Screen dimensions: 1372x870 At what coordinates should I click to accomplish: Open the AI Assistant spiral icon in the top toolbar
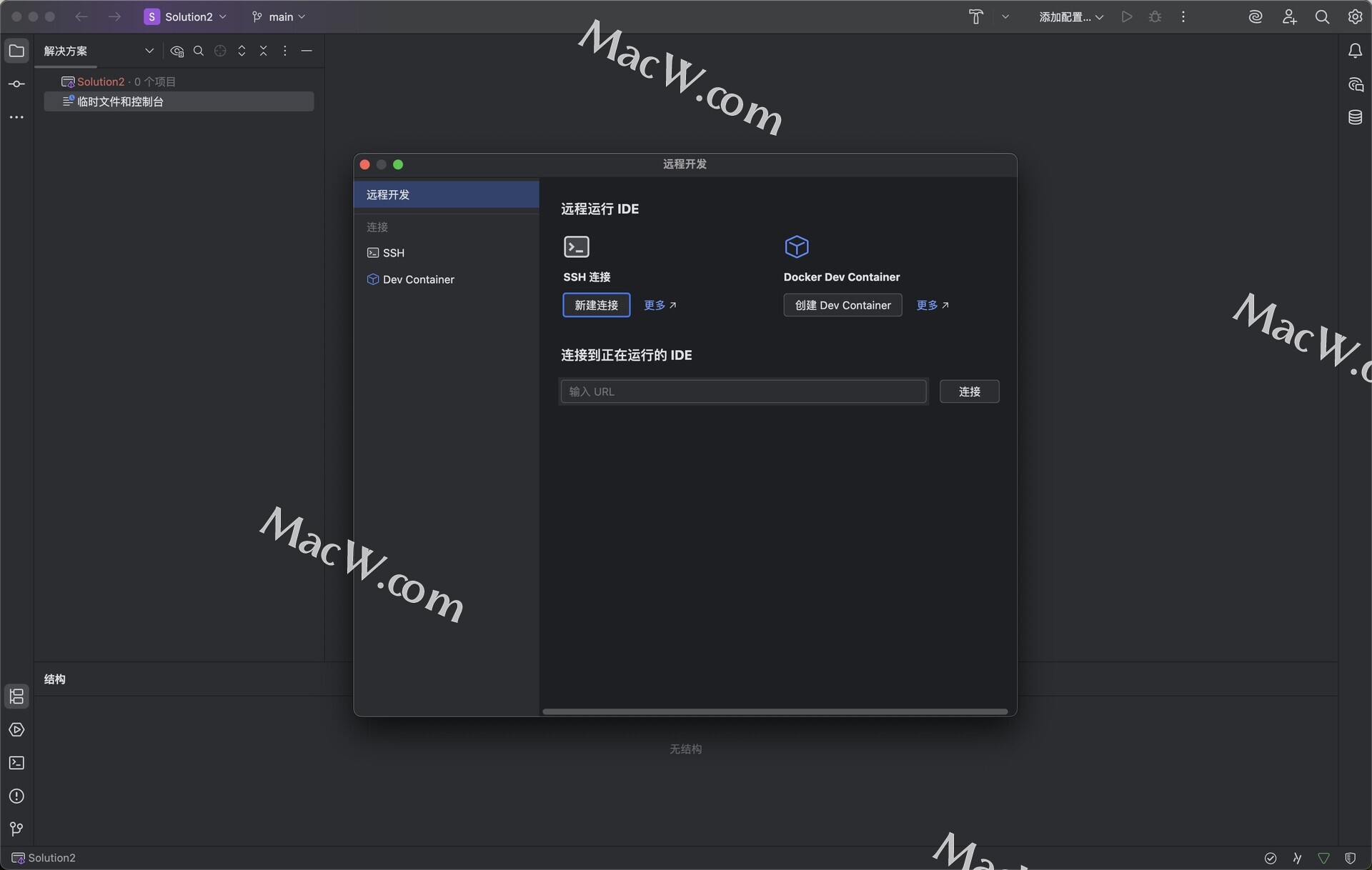[x=1256, y=16]
